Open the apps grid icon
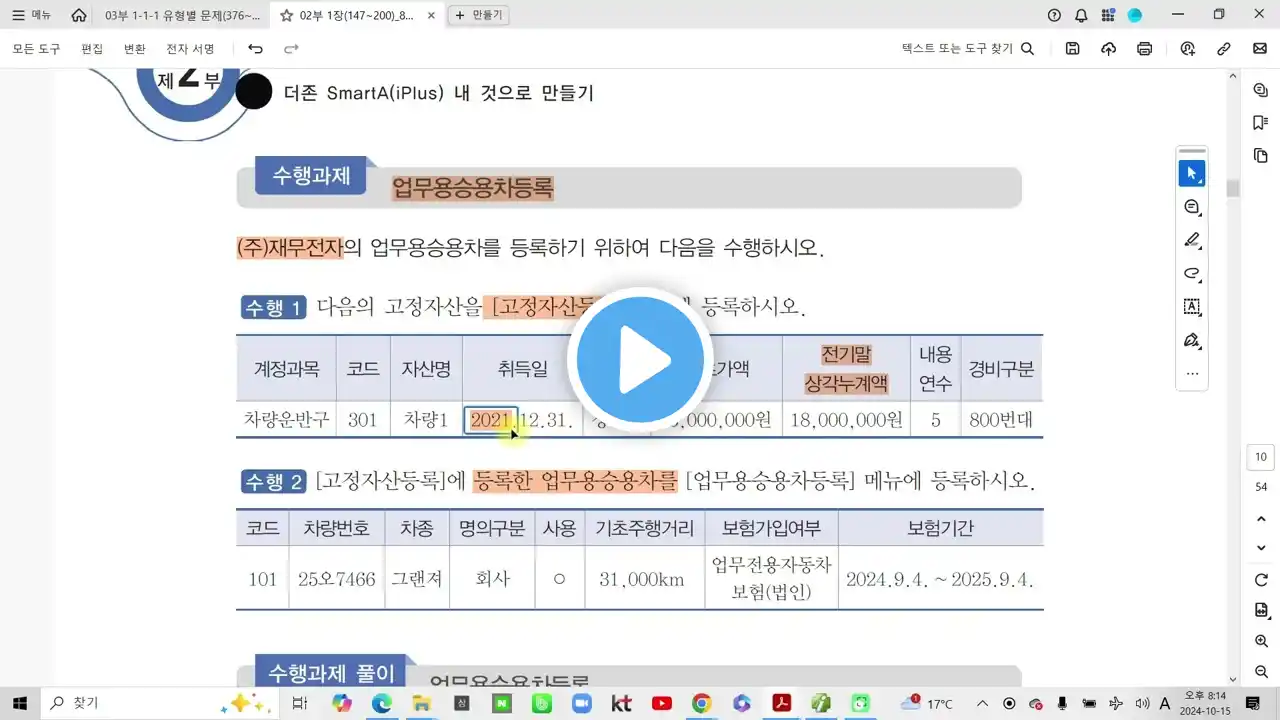Viewport: 1280px width, 720px height. tap(1107, 15)
